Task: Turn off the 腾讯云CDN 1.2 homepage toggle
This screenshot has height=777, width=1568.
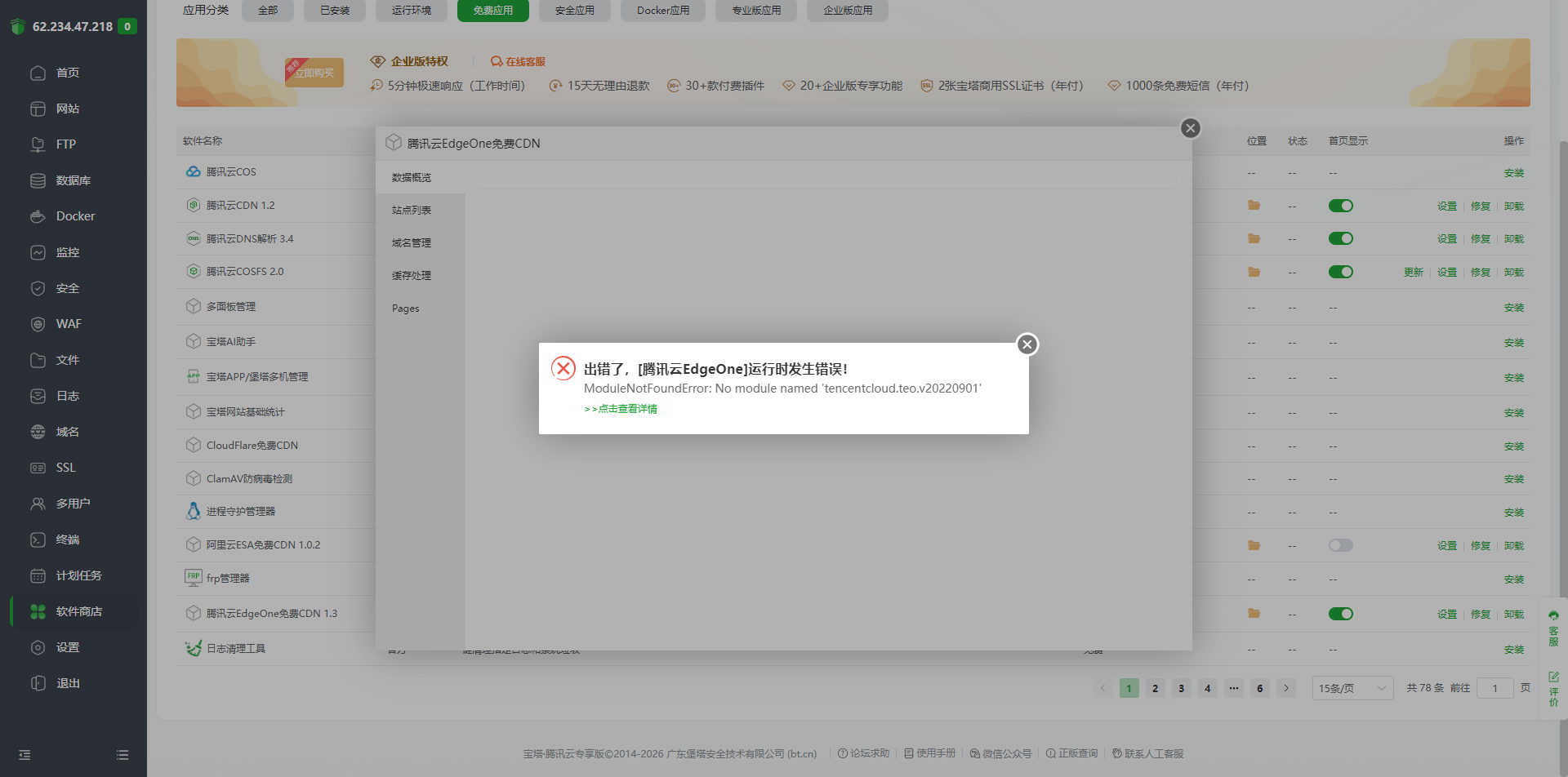Action: (1341, 205)
